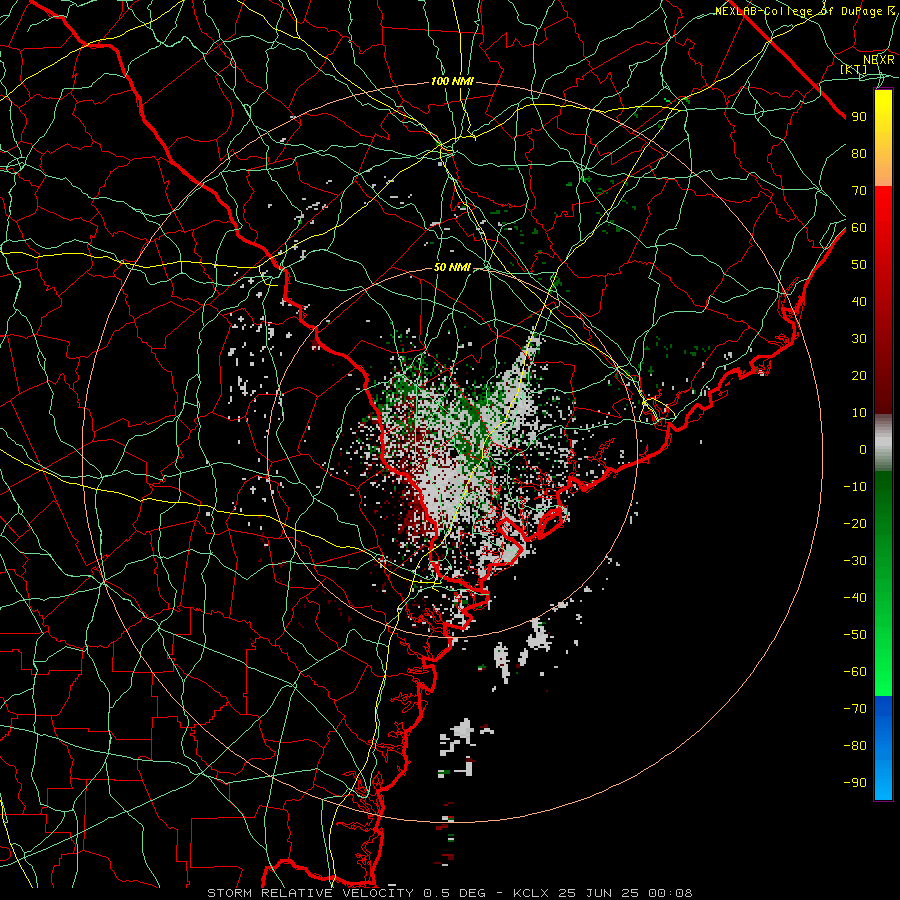Viewport: 900px width, 900px height.
Task: Click the 80 value on velocity scale
Action: coord(859,154)
